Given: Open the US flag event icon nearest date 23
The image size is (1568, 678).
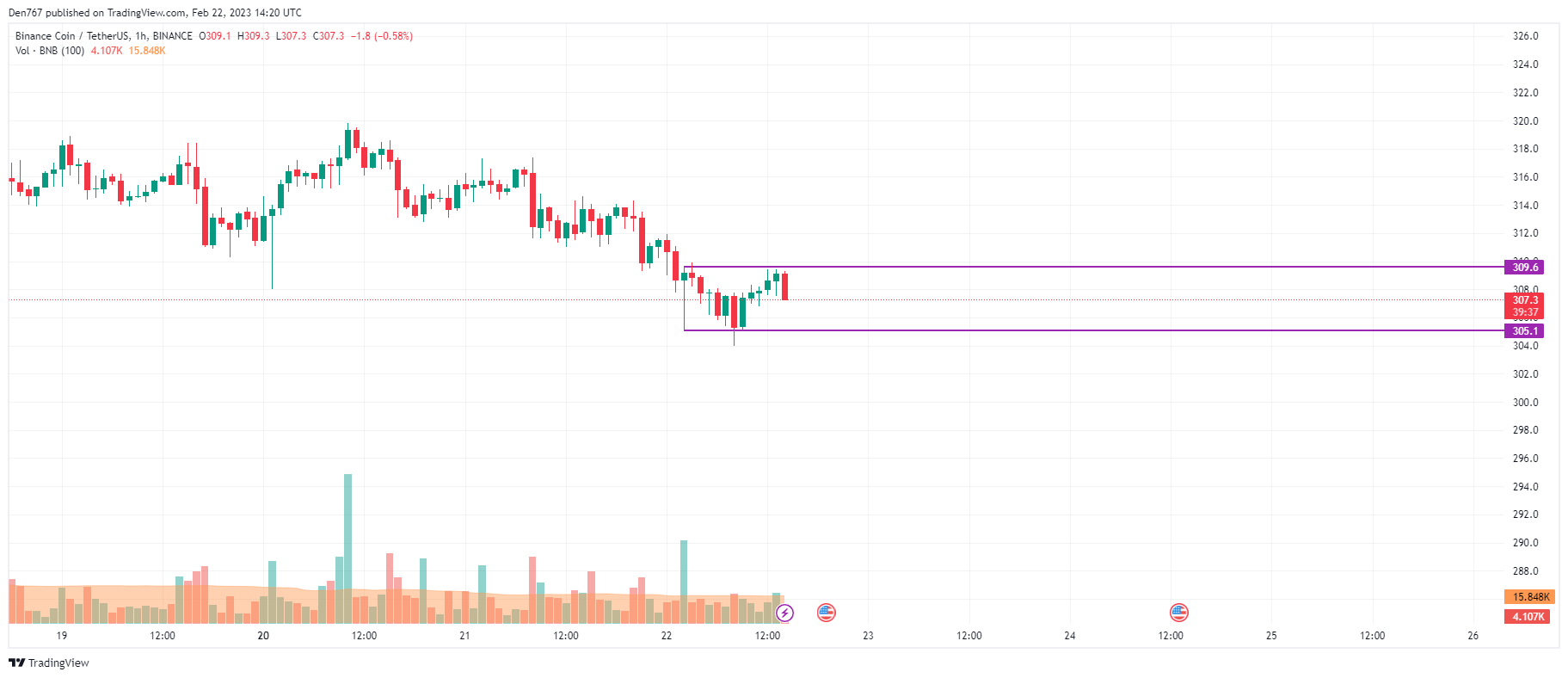Looking at the screenshot, I should (826, 613).
